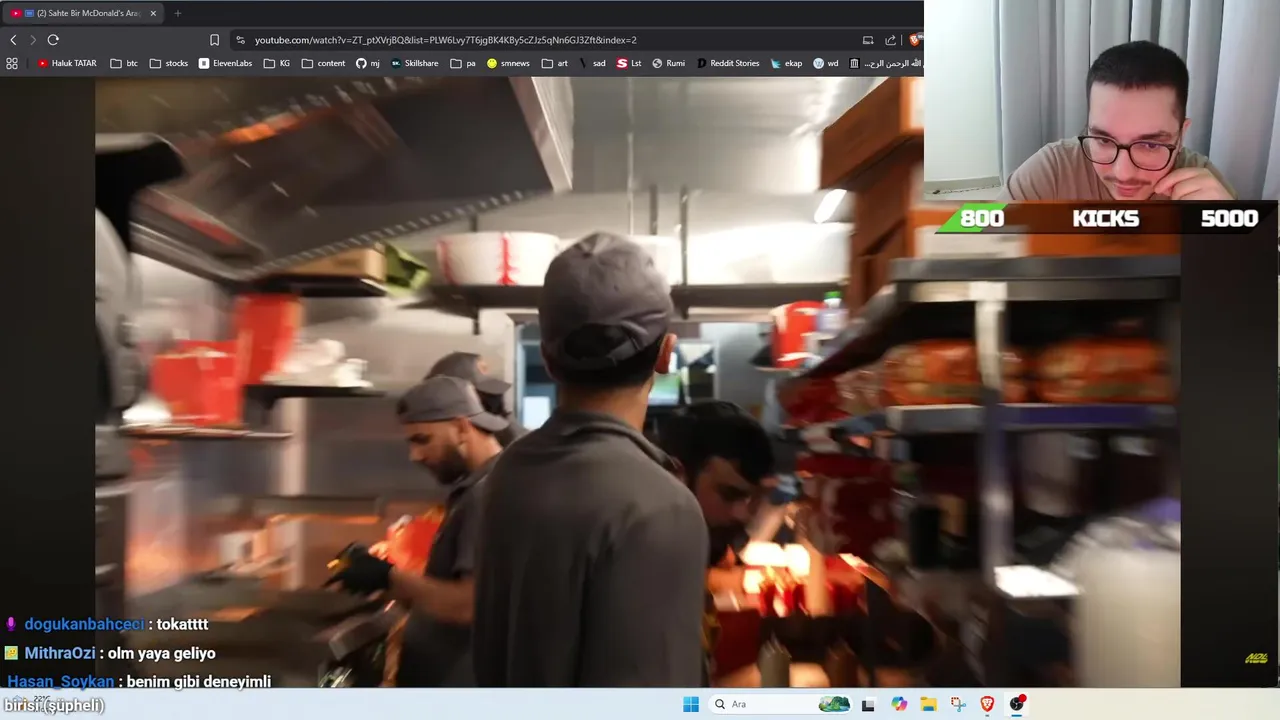Viewport: 1280px width, 720px height.
Task: Open Snipping Tool from the taskbar
Action: [958, 704]
